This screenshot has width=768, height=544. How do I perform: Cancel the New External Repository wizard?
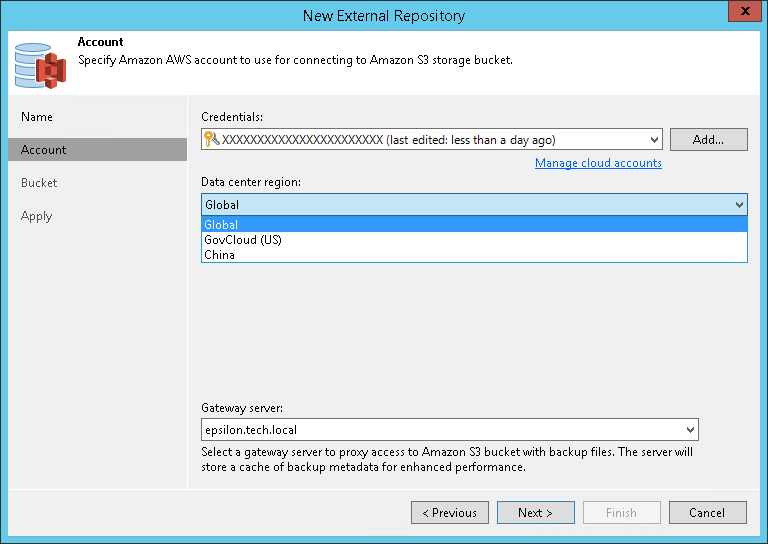pos(708,513)
